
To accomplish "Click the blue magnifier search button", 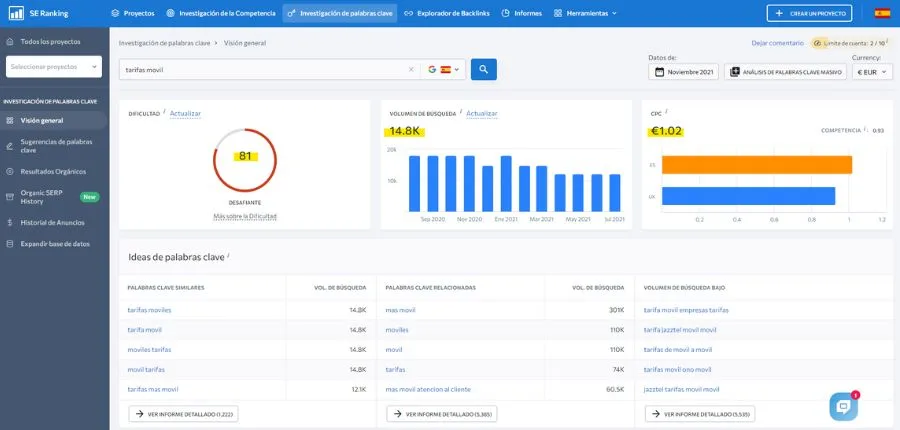I will (x=483, y=69).
